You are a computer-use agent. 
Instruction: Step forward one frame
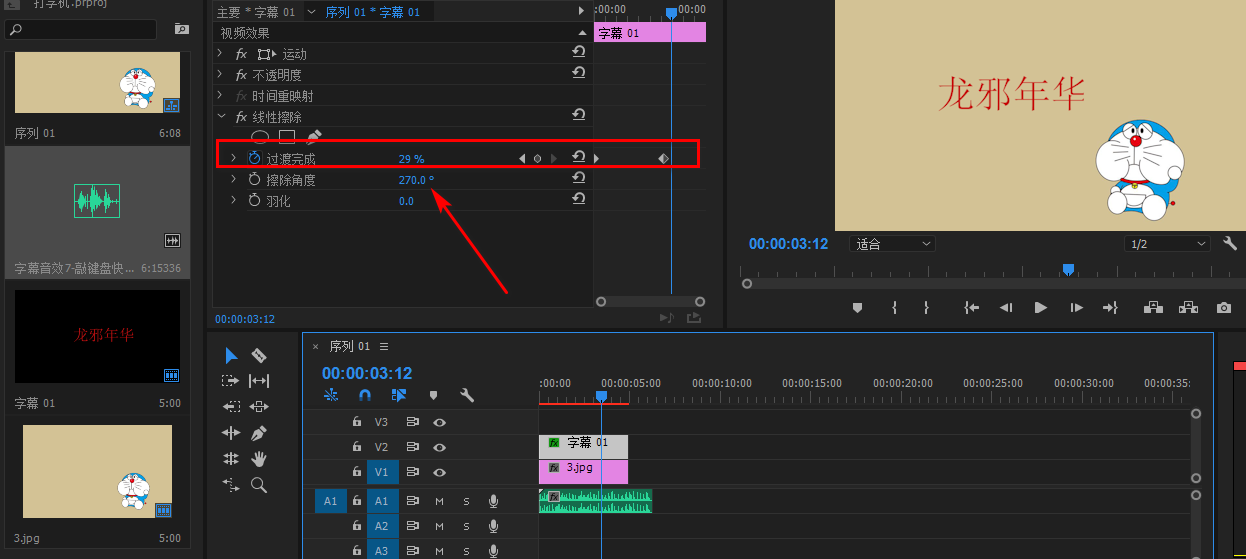[1076, 308]
